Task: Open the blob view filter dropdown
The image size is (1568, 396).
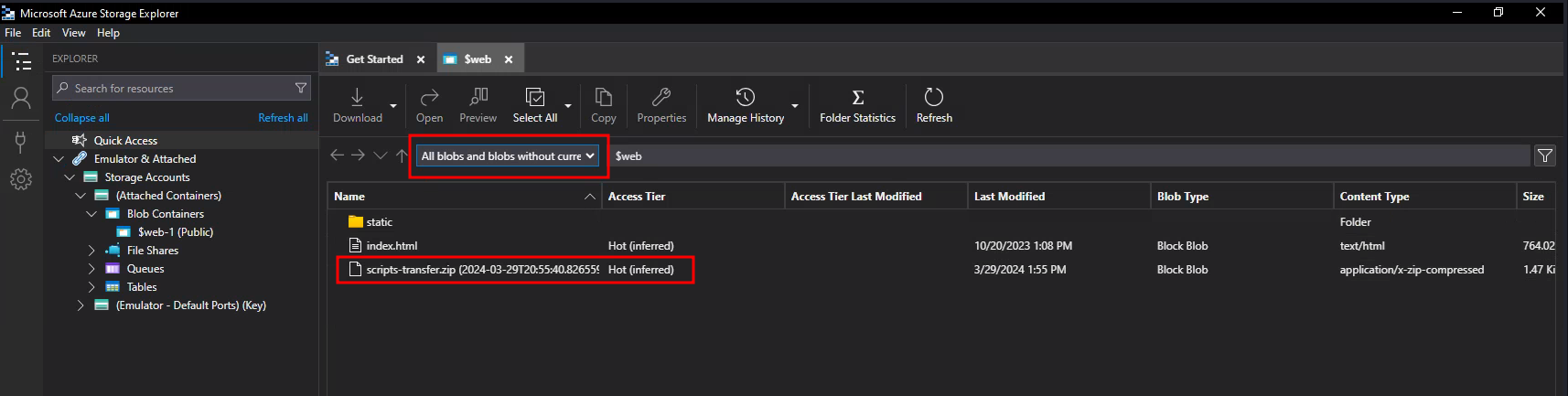Action: tap(508, 156)
